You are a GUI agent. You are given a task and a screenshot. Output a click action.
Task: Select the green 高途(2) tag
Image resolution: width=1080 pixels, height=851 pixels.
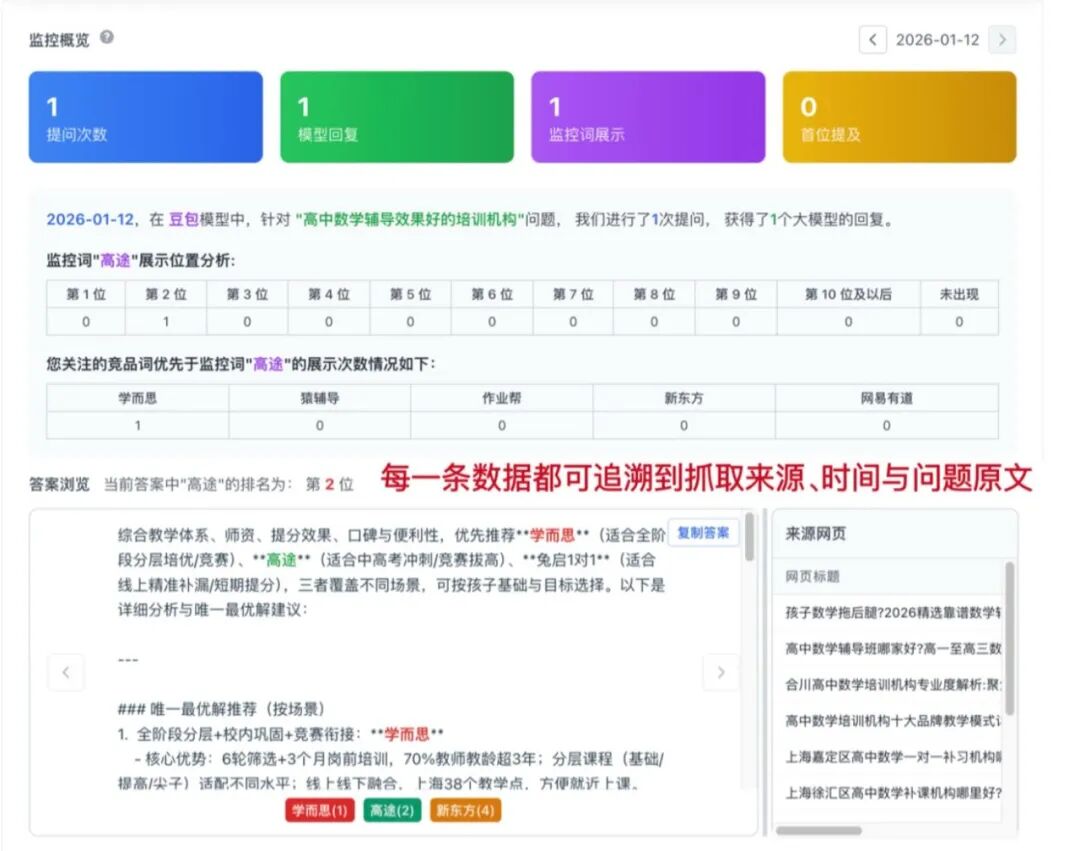click(x=392, y=810)
